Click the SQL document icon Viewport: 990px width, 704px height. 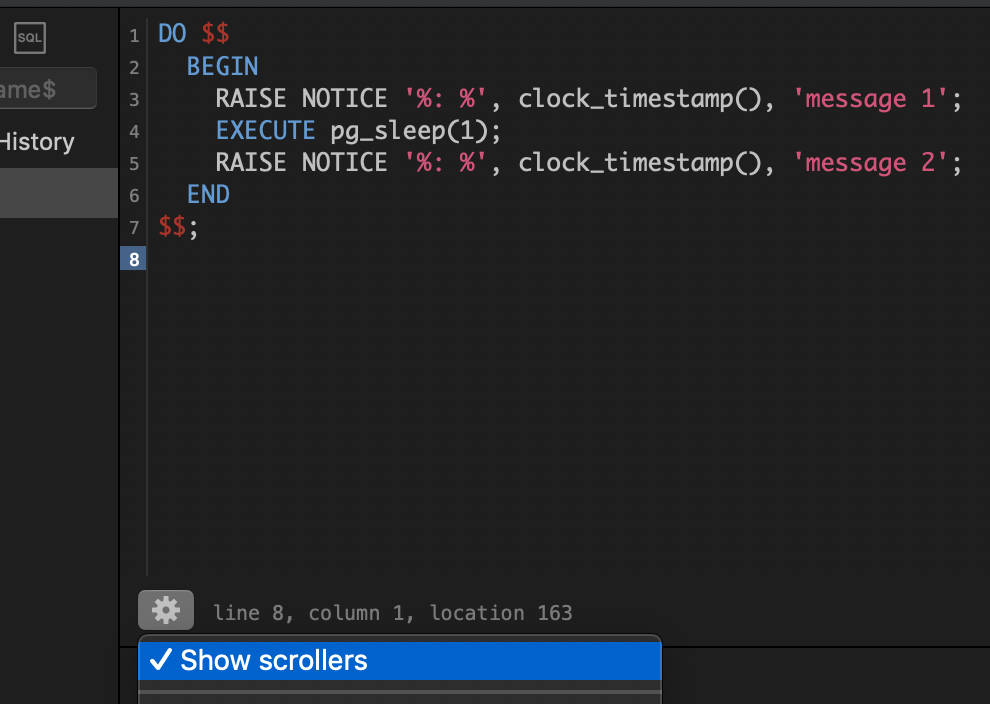(x=29, y=37)
